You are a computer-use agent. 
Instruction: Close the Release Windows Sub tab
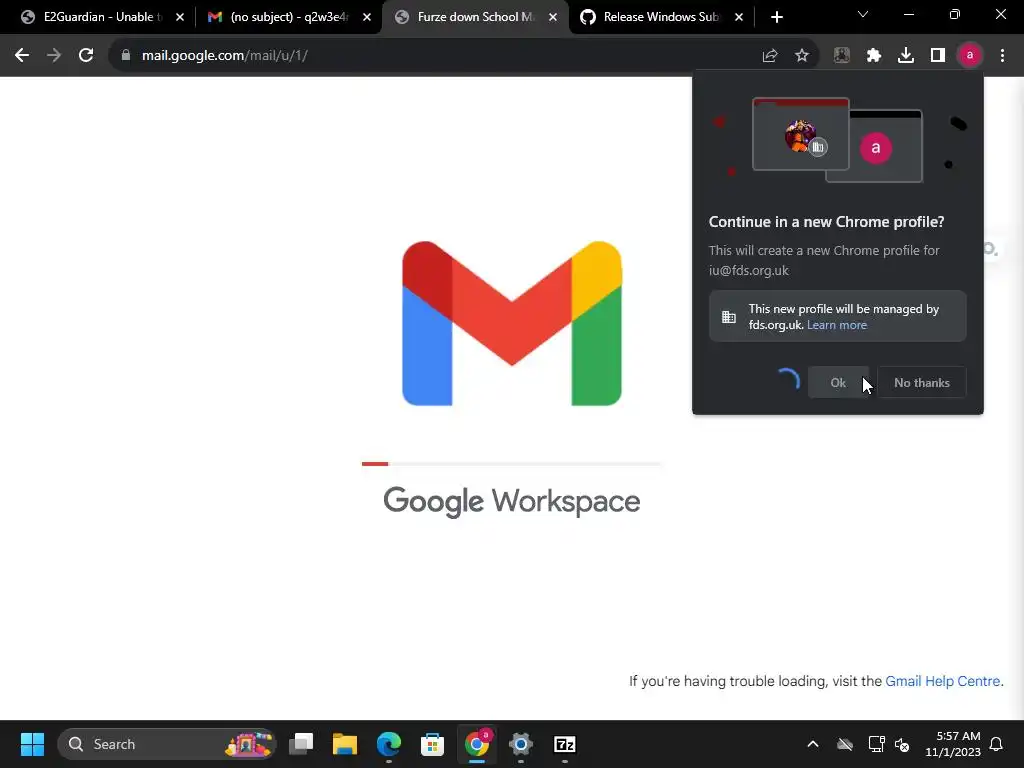[739, 17]
